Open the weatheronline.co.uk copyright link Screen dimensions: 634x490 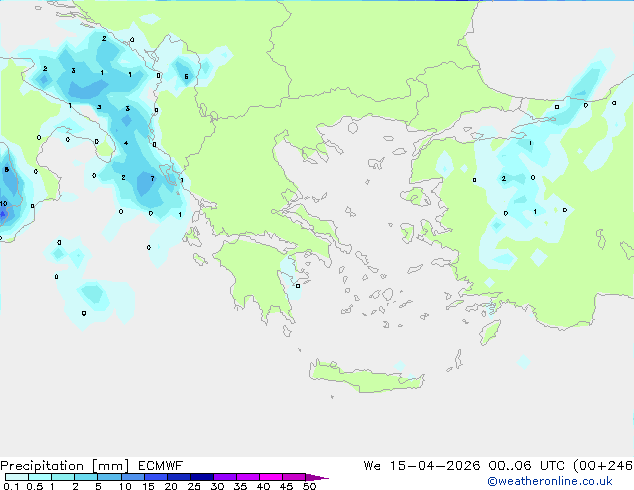coord(550,481)
